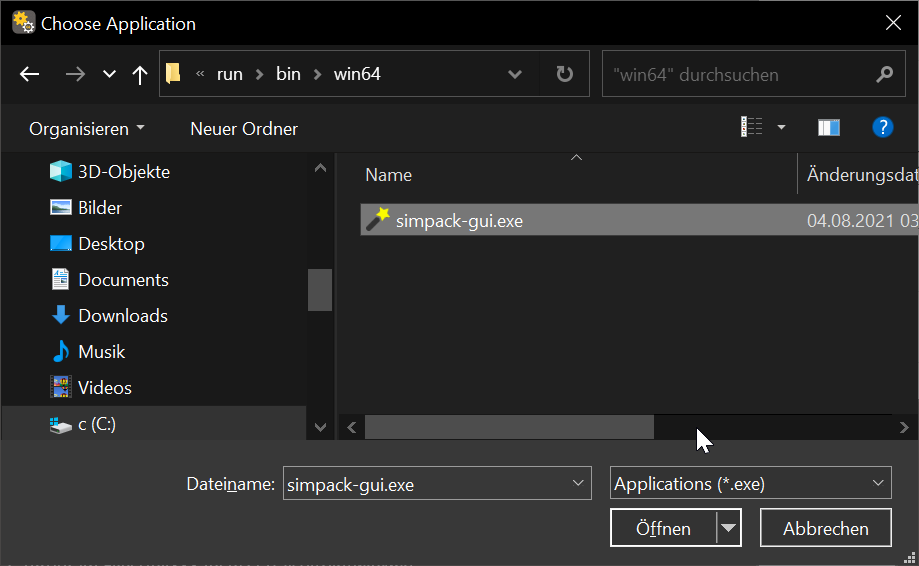Open recent locations chevron beside forward arrow
Screen dimensions: 919x566
click(109, 74)
